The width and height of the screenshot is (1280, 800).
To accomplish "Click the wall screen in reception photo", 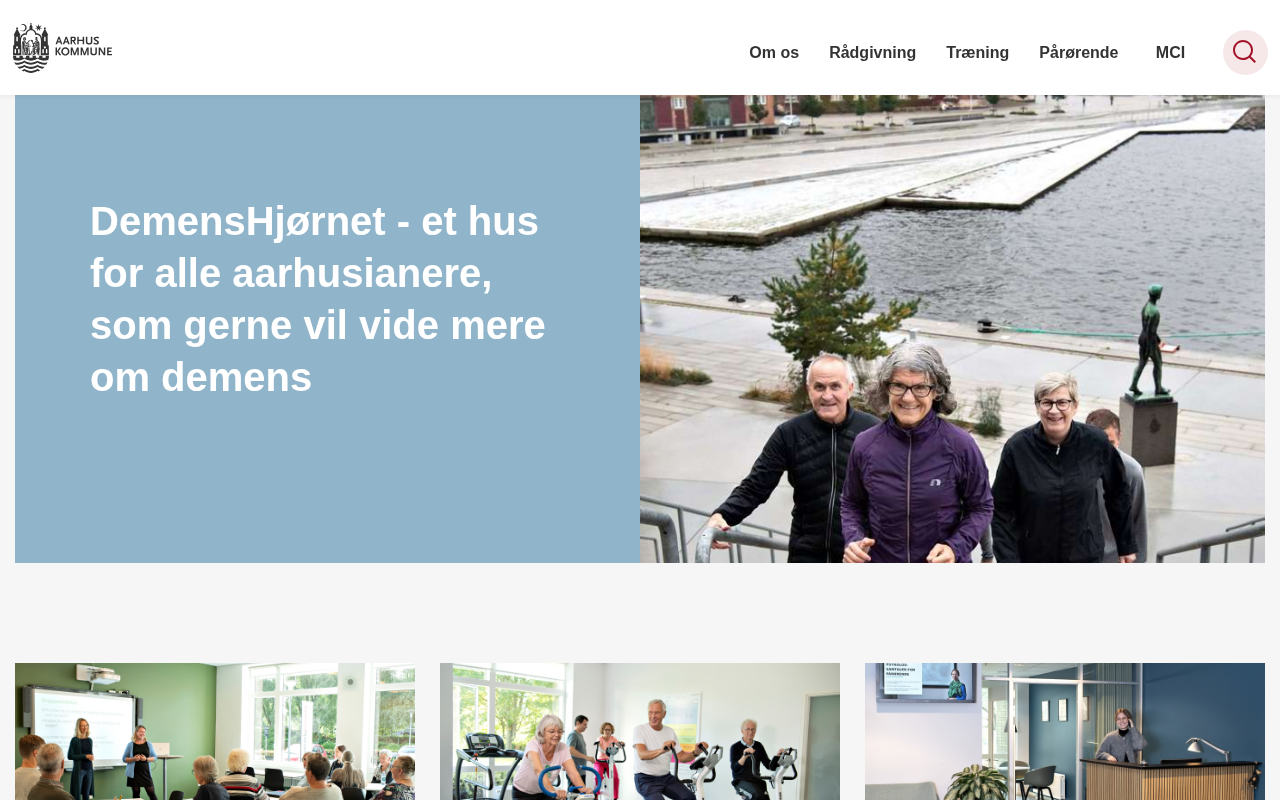I will (x=925, y=682).
